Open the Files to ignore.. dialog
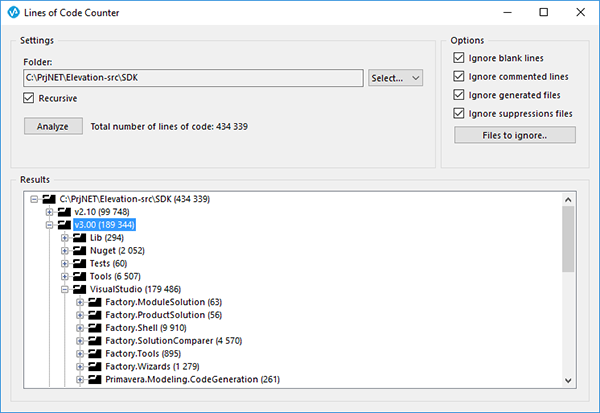 click(x=515, y=135)
